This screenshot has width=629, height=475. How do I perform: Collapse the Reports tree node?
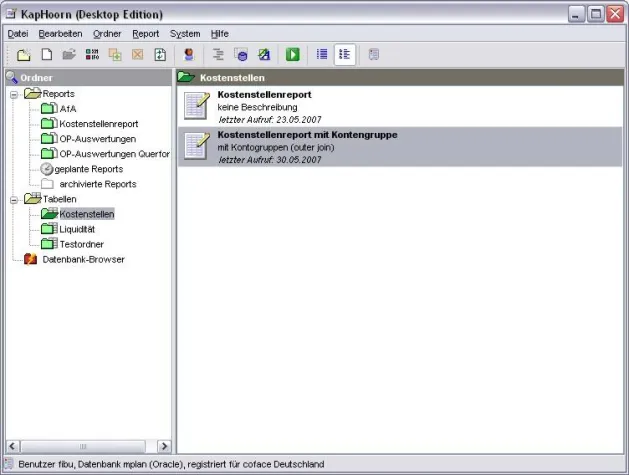14,94
